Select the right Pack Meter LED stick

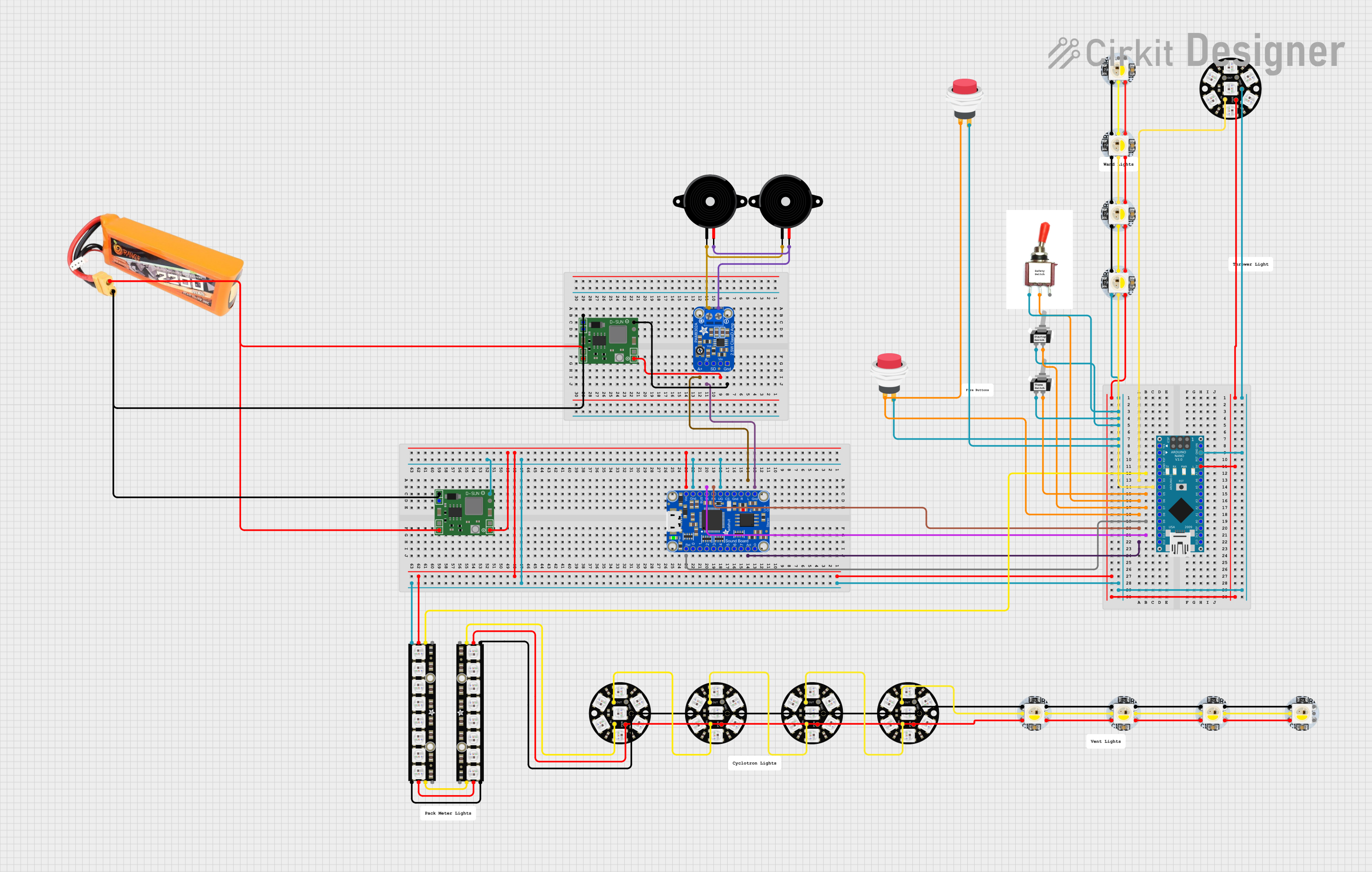(470, 712)
